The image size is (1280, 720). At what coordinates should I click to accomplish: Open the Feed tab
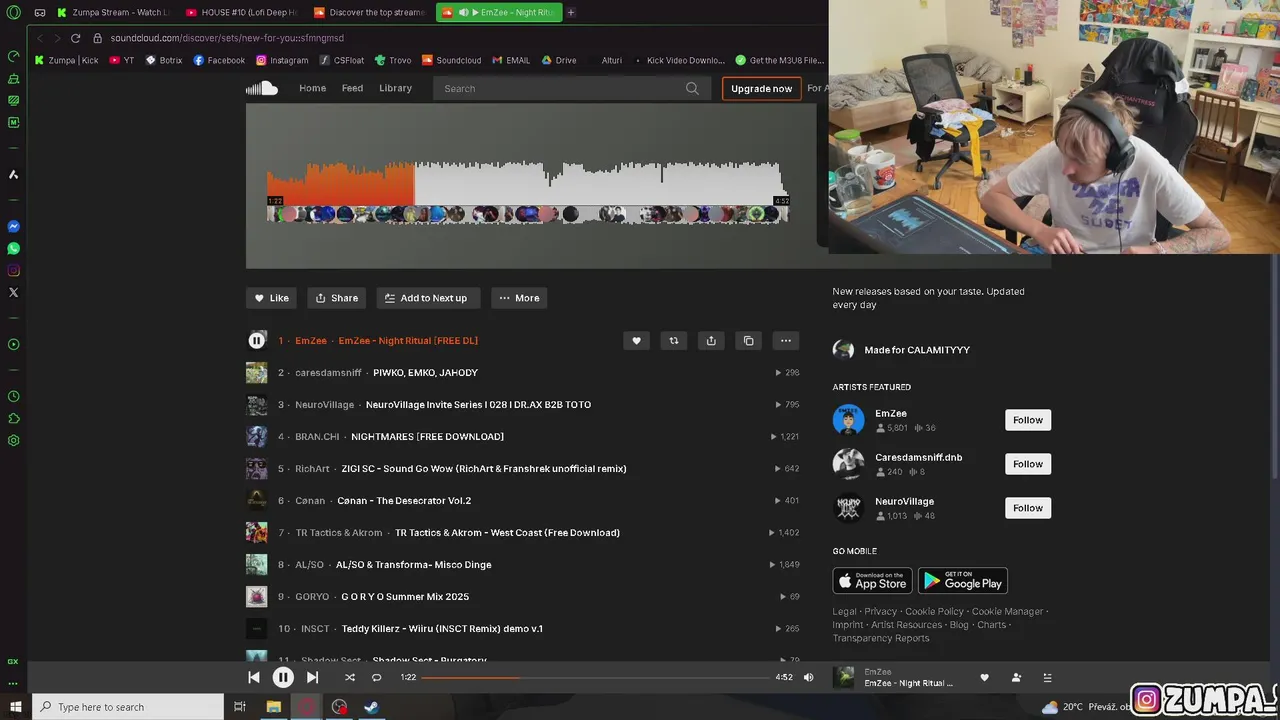352,88
